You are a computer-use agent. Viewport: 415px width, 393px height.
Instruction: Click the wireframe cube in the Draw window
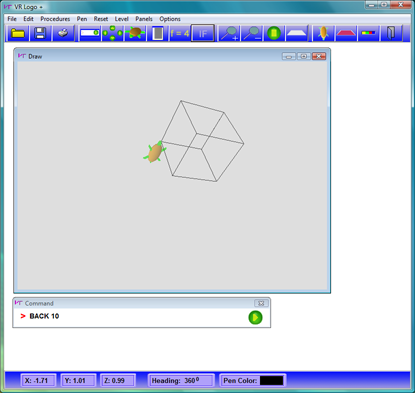tap(202, 141)
